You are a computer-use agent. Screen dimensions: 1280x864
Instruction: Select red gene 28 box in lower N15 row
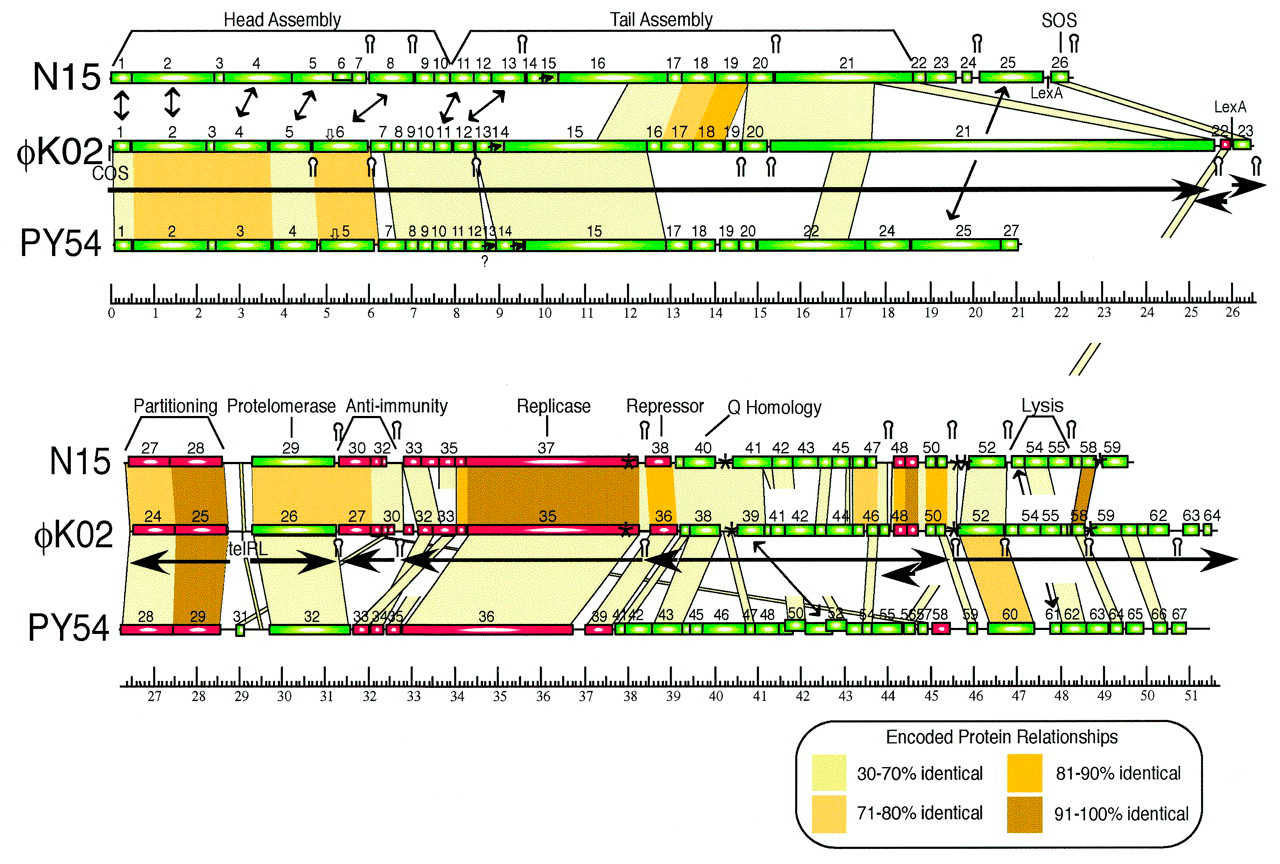(x=196, y=462)
